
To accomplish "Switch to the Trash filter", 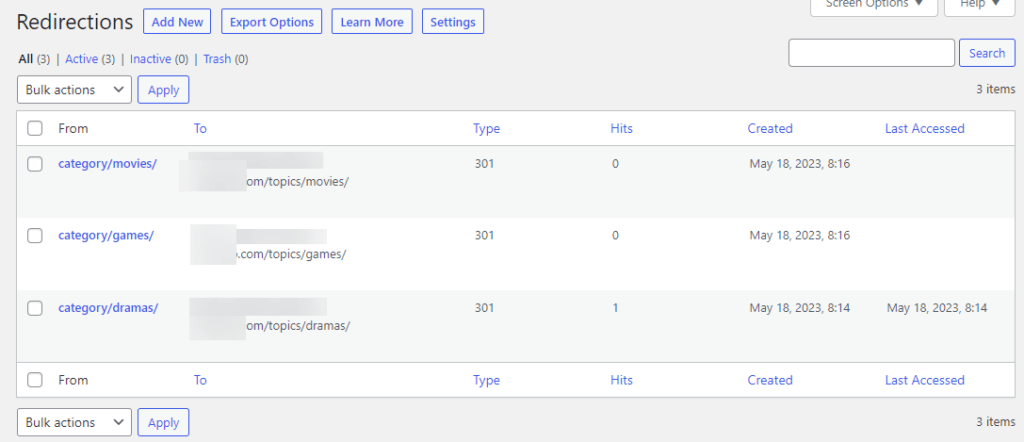I will click(x=217, y=59).
